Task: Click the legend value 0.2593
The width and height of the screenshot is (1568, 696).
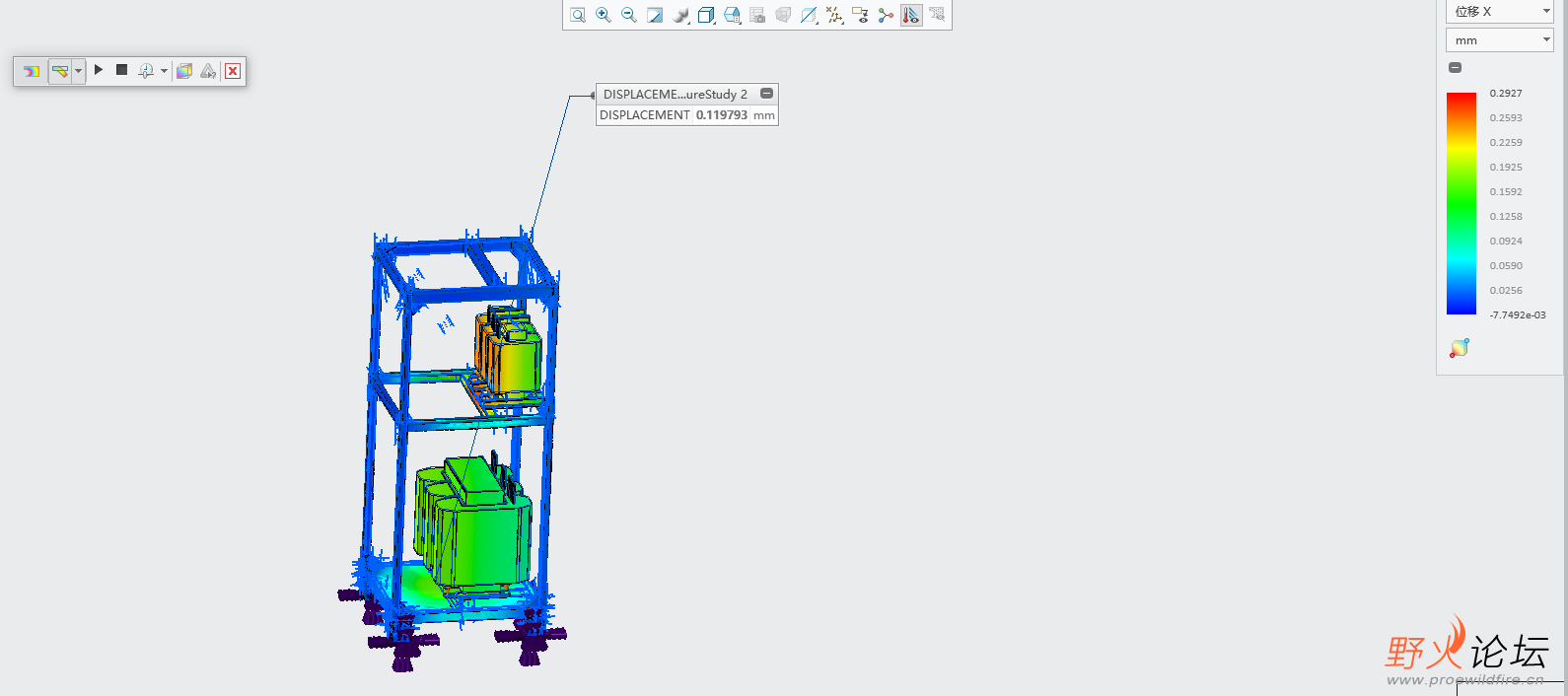Action: (x=1506, y=118)
